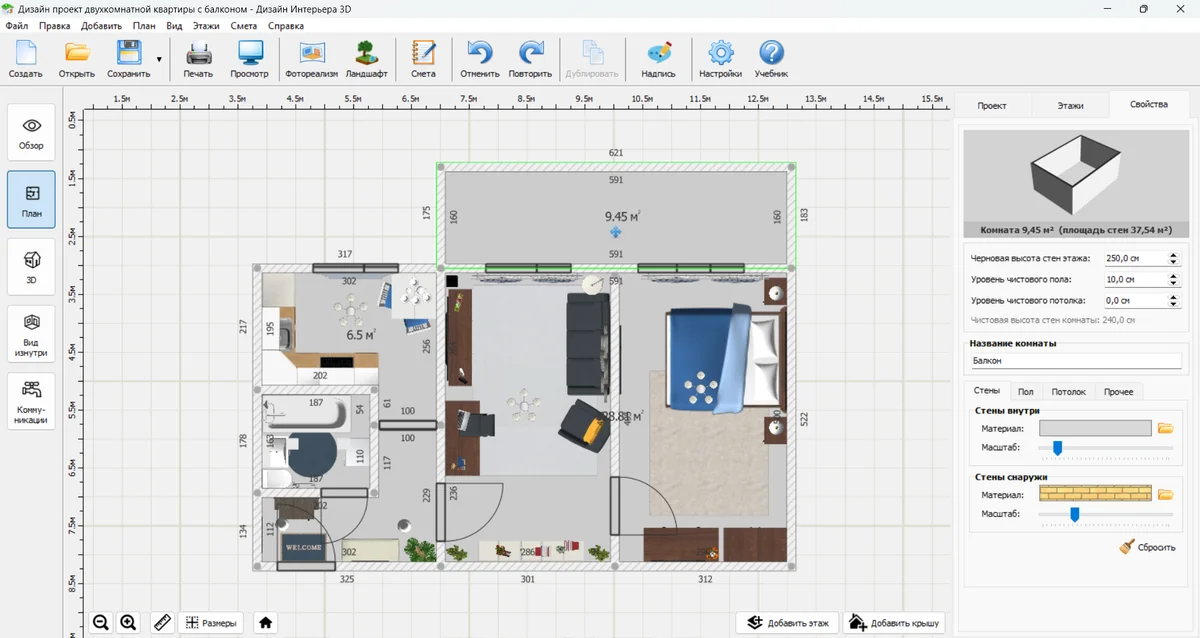This screenshot has height=638, width=1200.
Task: Zoom in using the magnifier plus icon
Action: [128, 622]
